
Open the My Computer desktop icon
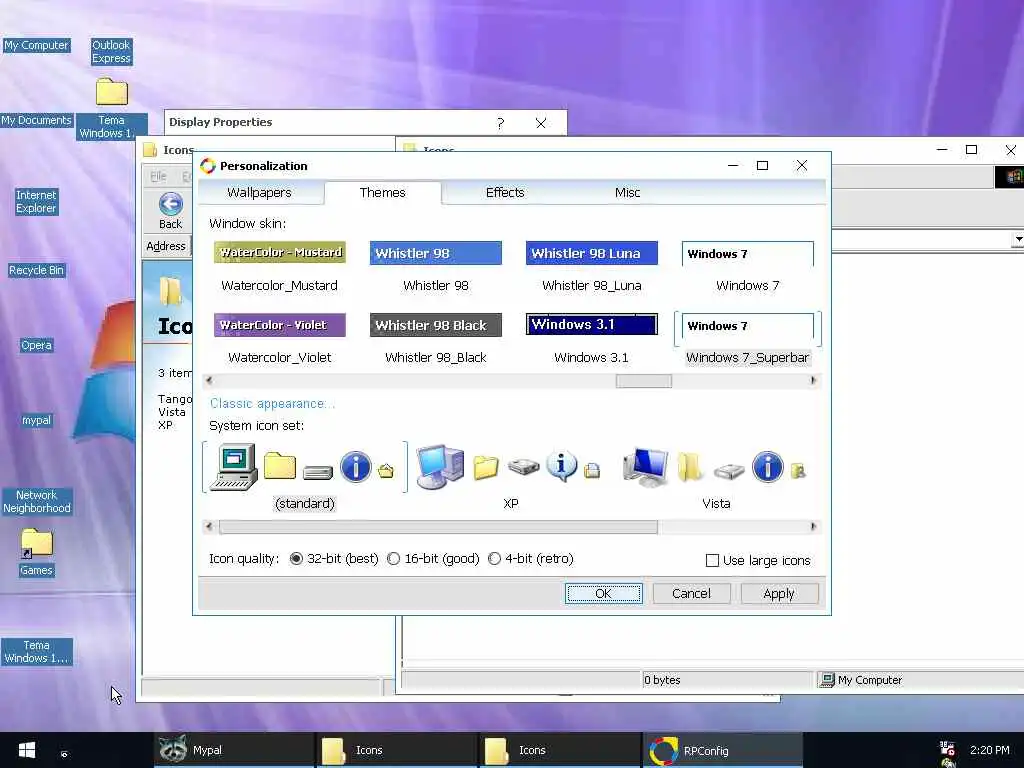click(x=36, y=45)
